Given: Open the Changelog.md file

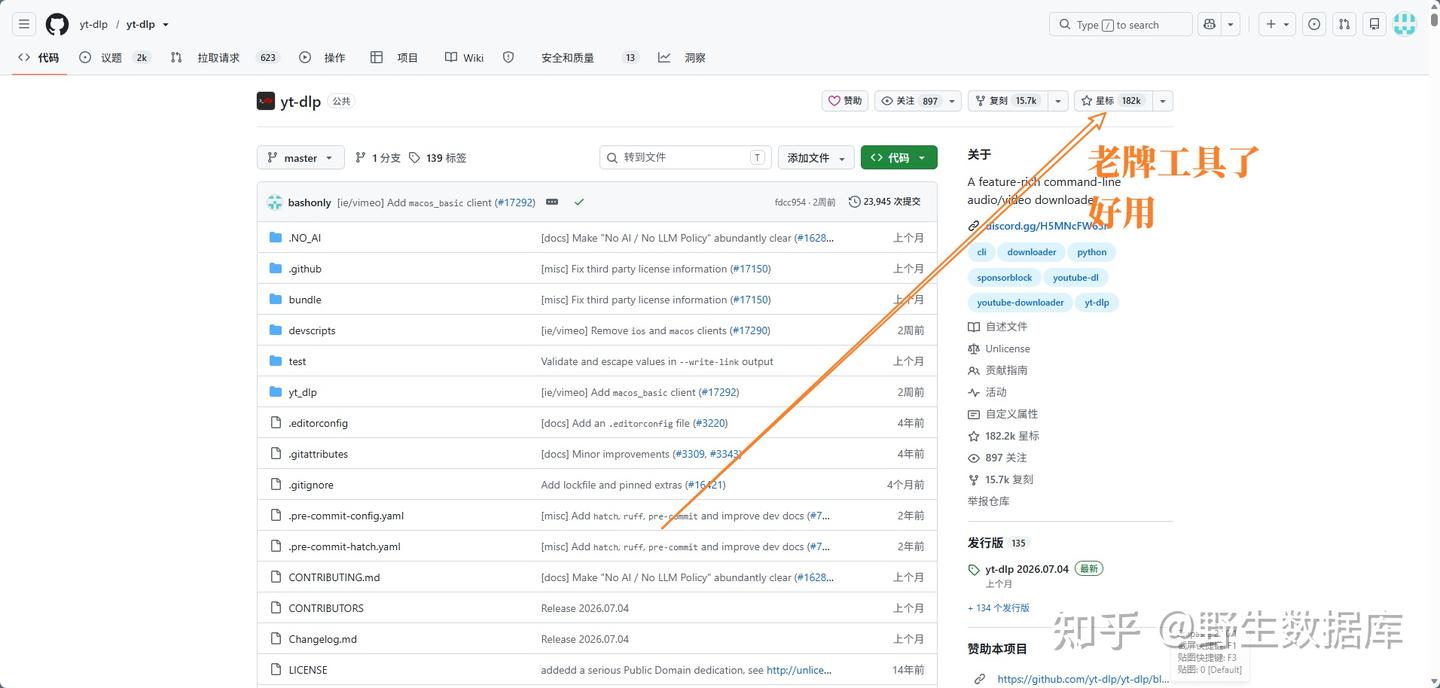Looking at the screenshot, I should pos(323,639).
